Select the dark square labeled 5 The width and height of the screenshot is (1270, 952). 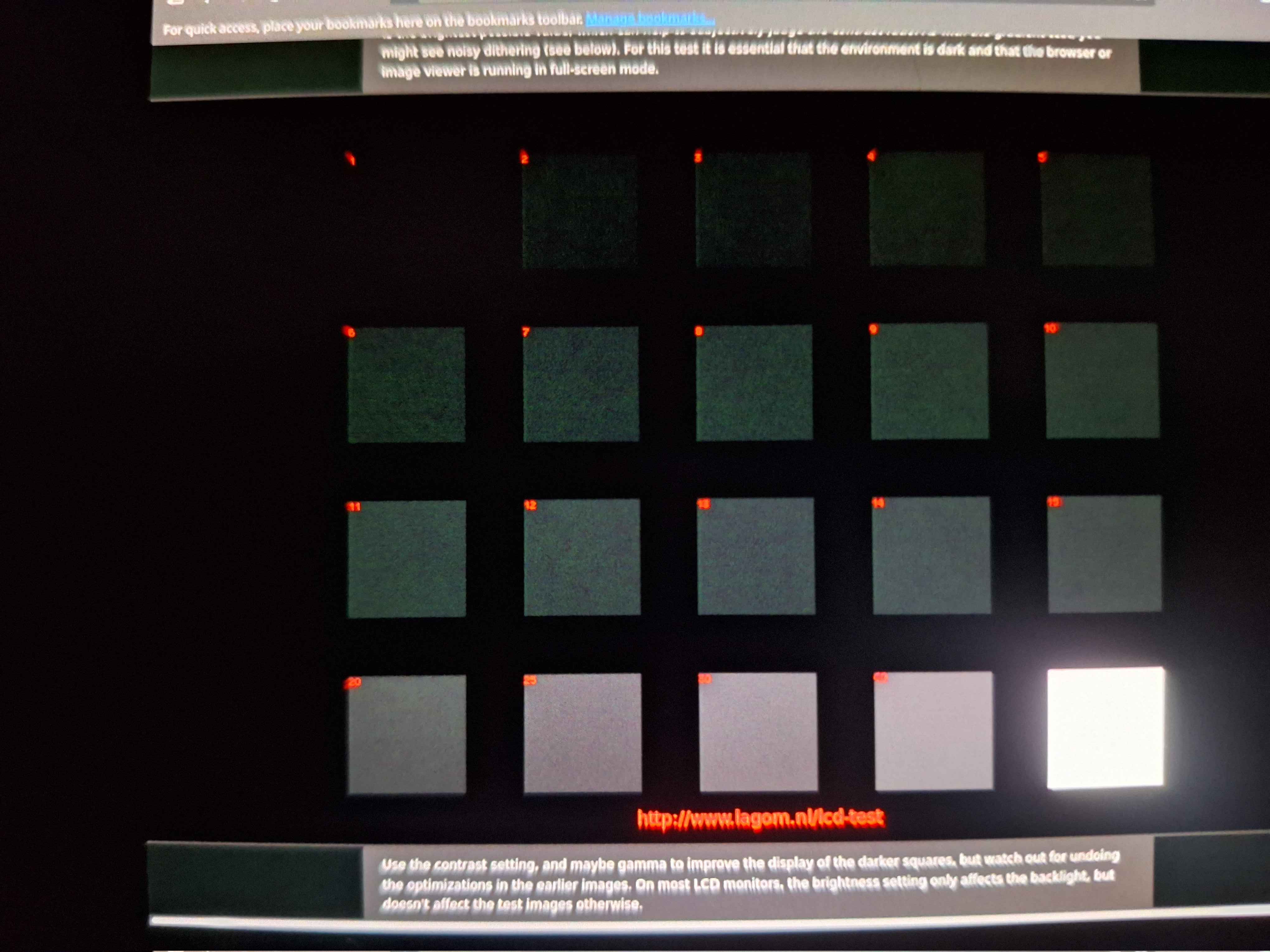pos(1097,209)
